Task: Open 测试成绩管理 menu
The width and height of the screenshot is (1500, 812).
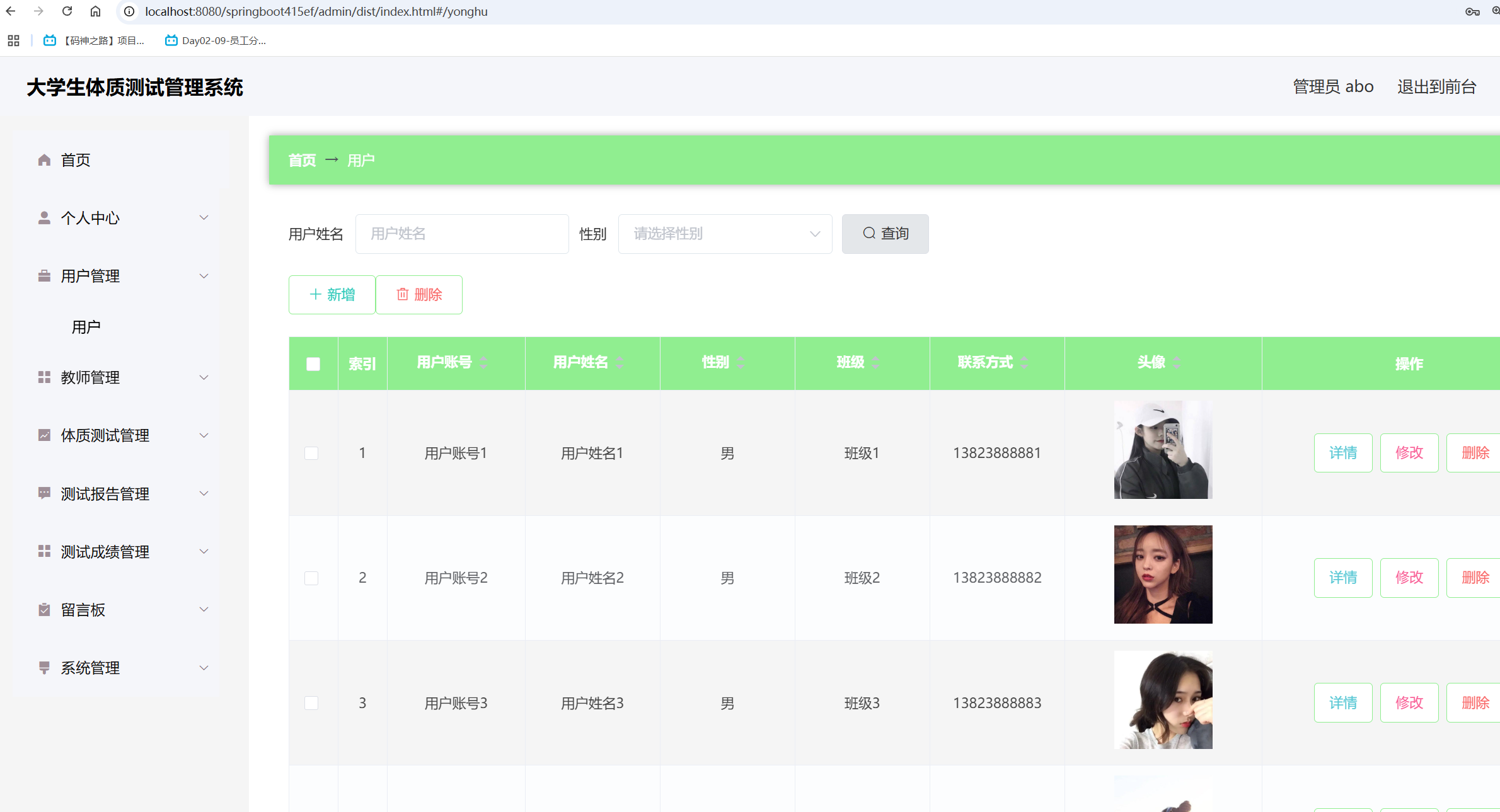Action: (x=117, y=551)
